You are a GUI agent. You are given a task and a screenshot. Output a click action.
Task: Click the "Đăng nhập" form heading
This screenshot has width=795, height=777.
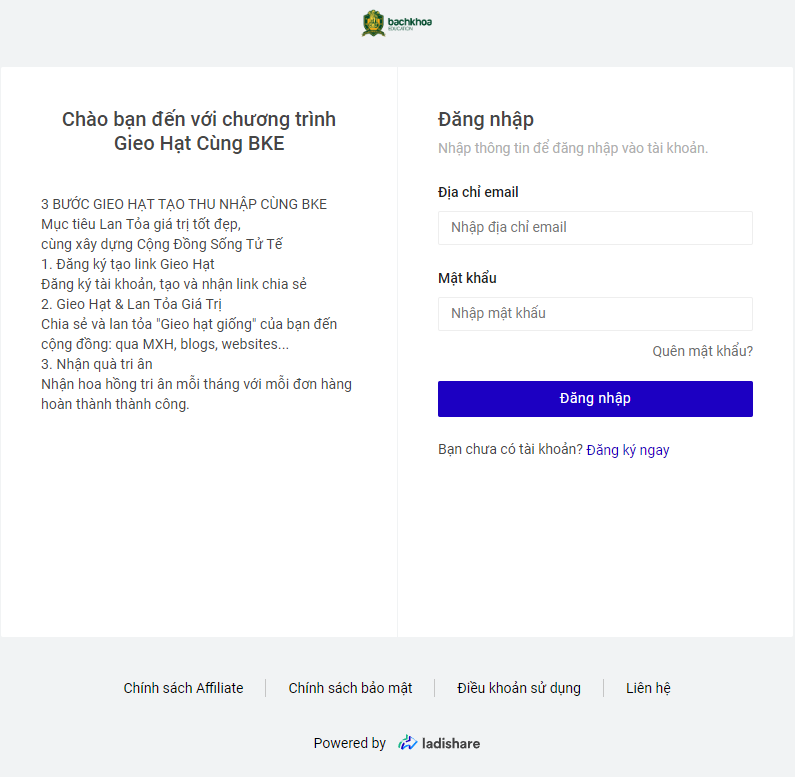click(x=486, y=120)
